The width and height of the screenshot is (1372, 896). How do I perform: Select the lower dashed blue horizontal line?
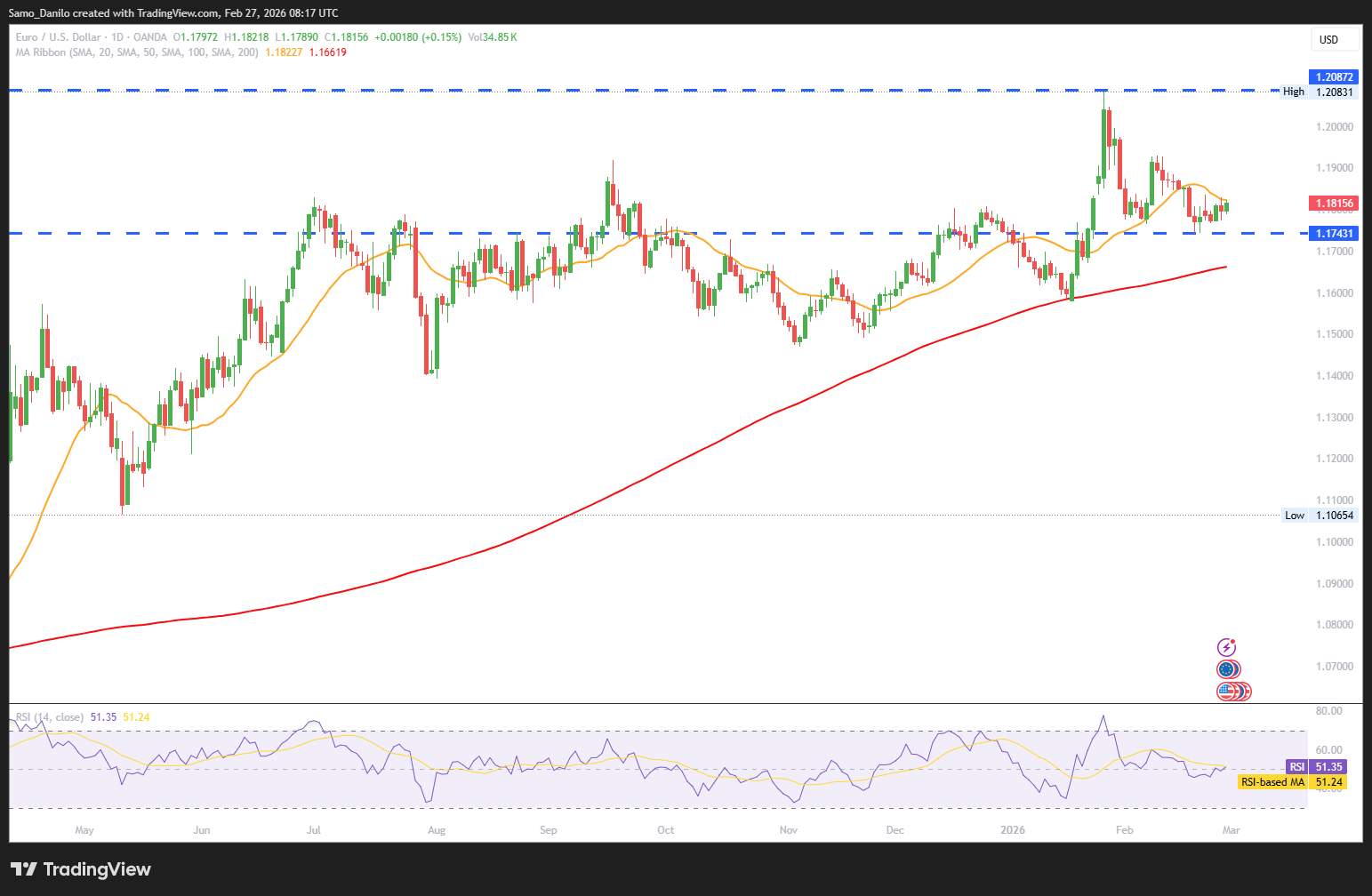[534, 233]
